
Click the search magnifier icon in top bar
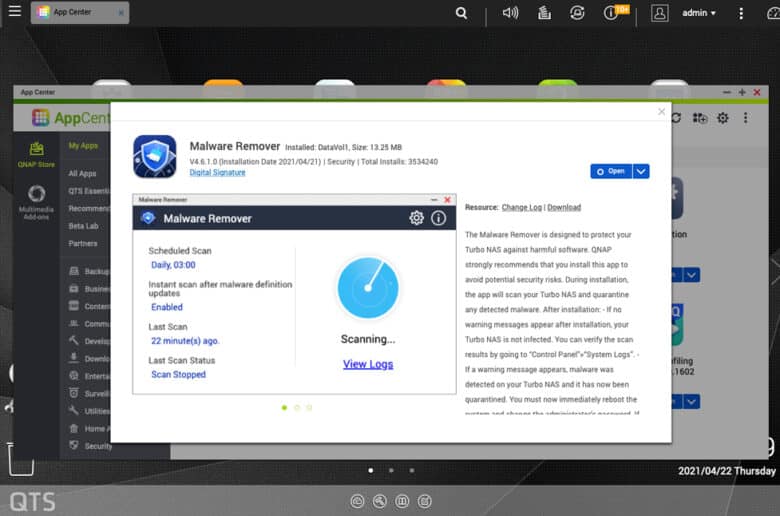coord(461,13)
